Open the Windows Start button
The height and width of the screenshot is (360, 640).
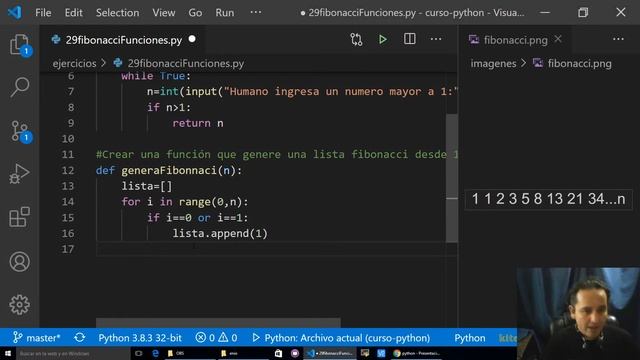[x=7, y=353]
